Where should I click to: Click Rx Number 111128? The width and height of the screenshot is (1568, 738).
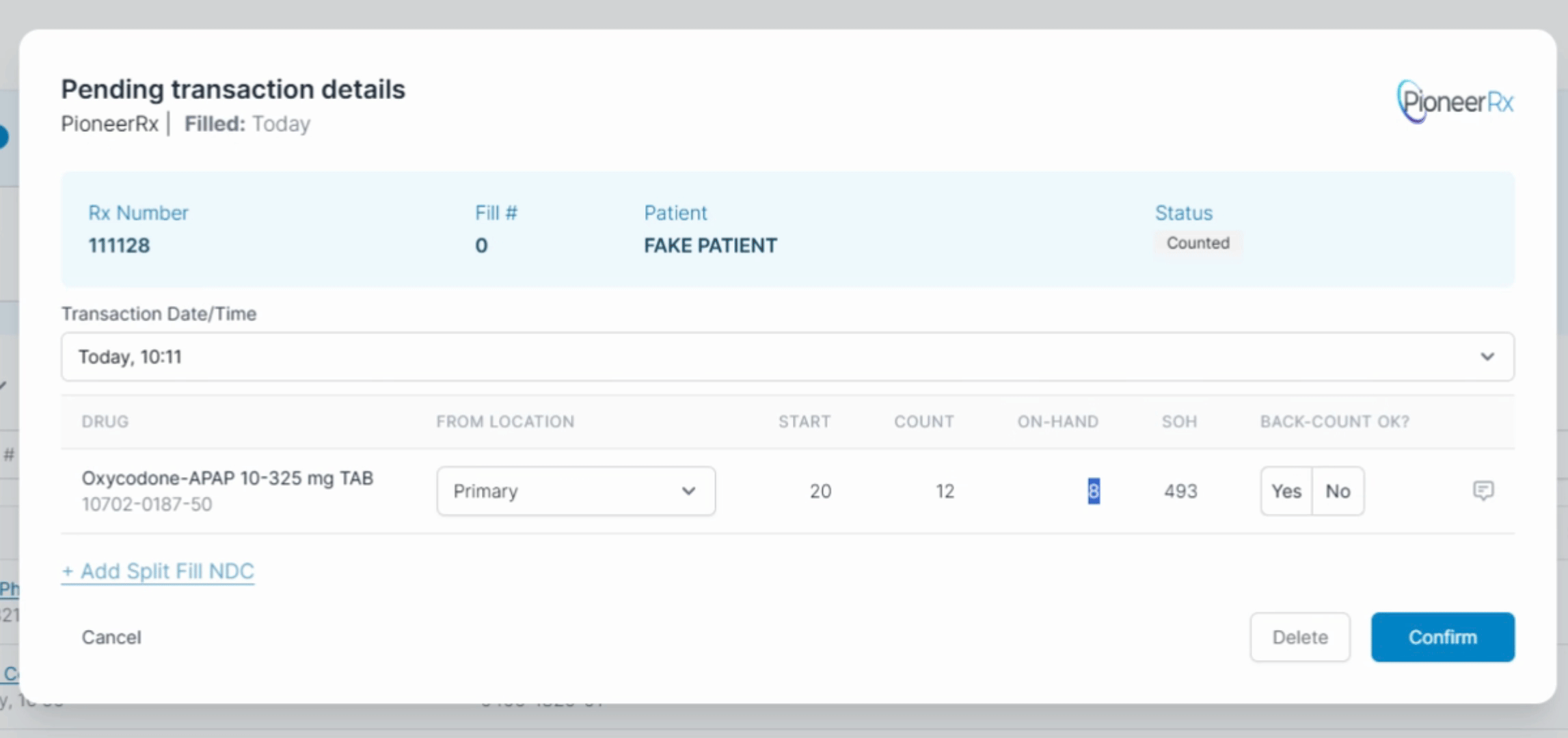(x=119, y=245)
